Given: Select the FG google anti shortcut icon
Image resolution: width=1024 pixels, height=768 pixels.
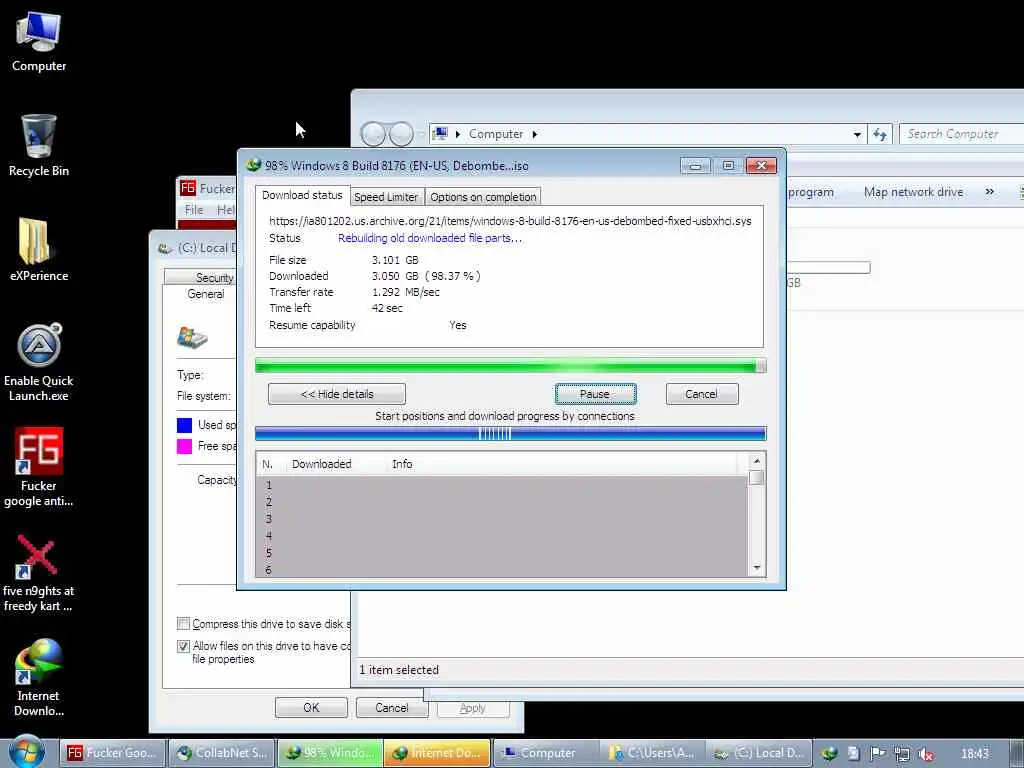Looking at the screenshot, I should (x=39, y=467).
